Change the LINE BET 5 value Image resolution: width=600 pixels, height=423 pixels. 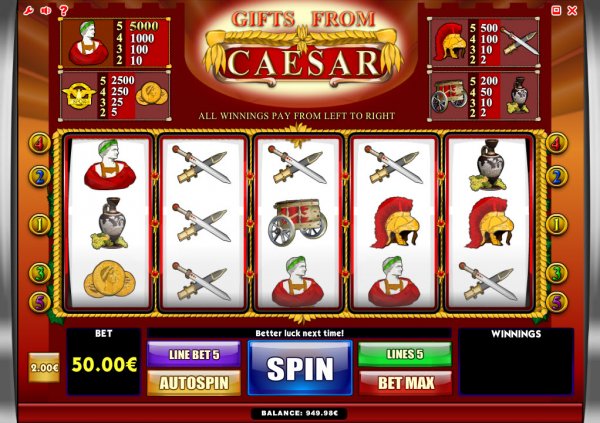pos(194,354)
